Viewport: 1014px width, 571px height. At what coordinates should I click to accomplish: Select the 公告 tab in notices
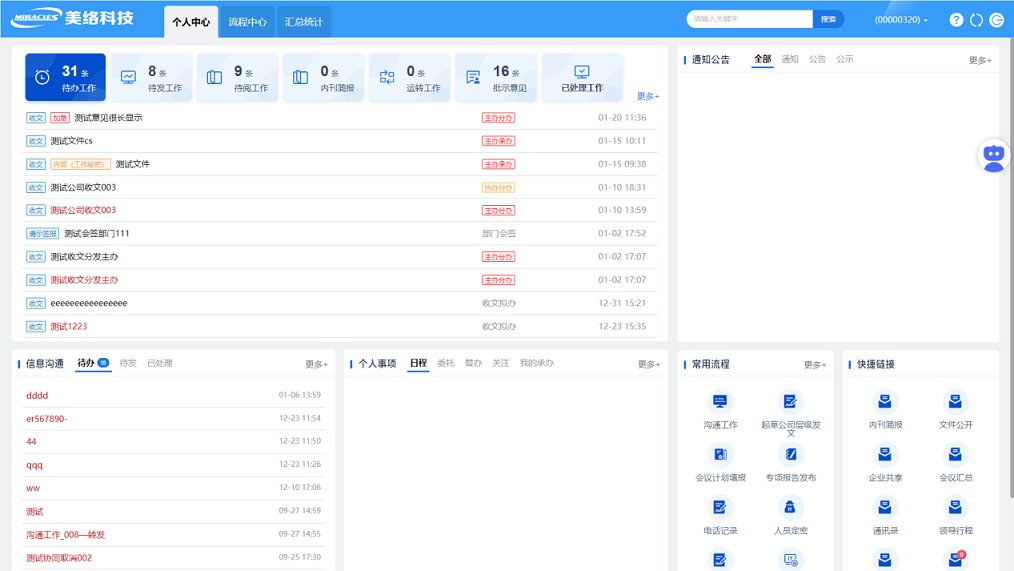pyautogui.click(x=817, y=60)
